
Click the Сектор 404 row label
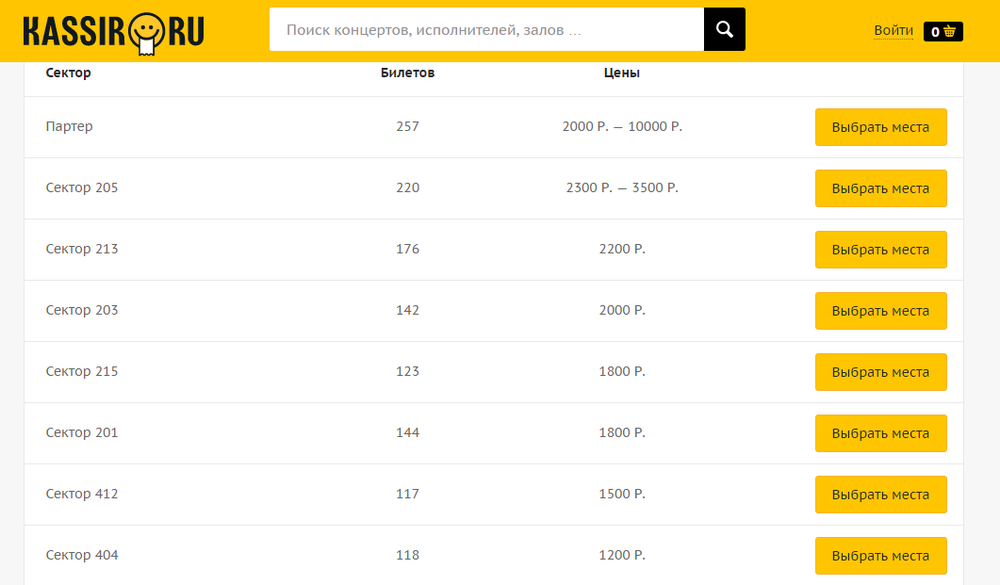pos(82,555)
